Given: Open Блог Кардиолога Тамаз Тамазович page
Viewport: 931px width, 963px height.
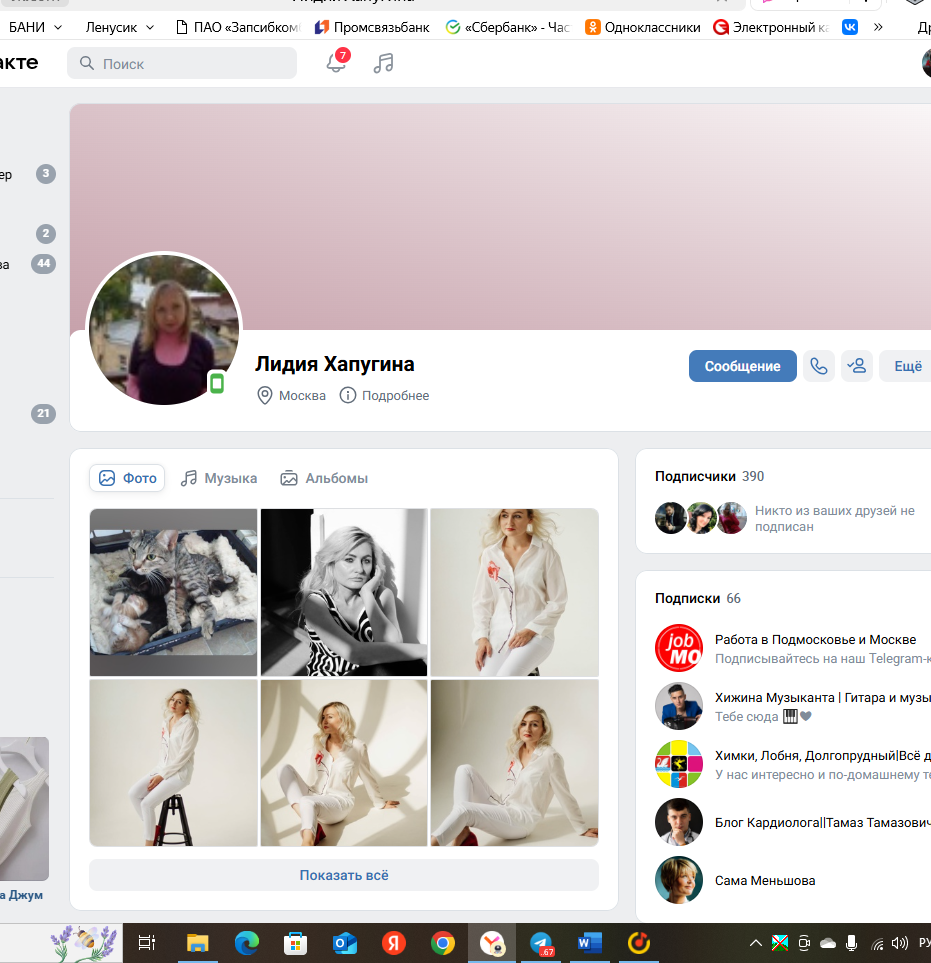Looking at the screenshot, I should click(x=822, y=823).
